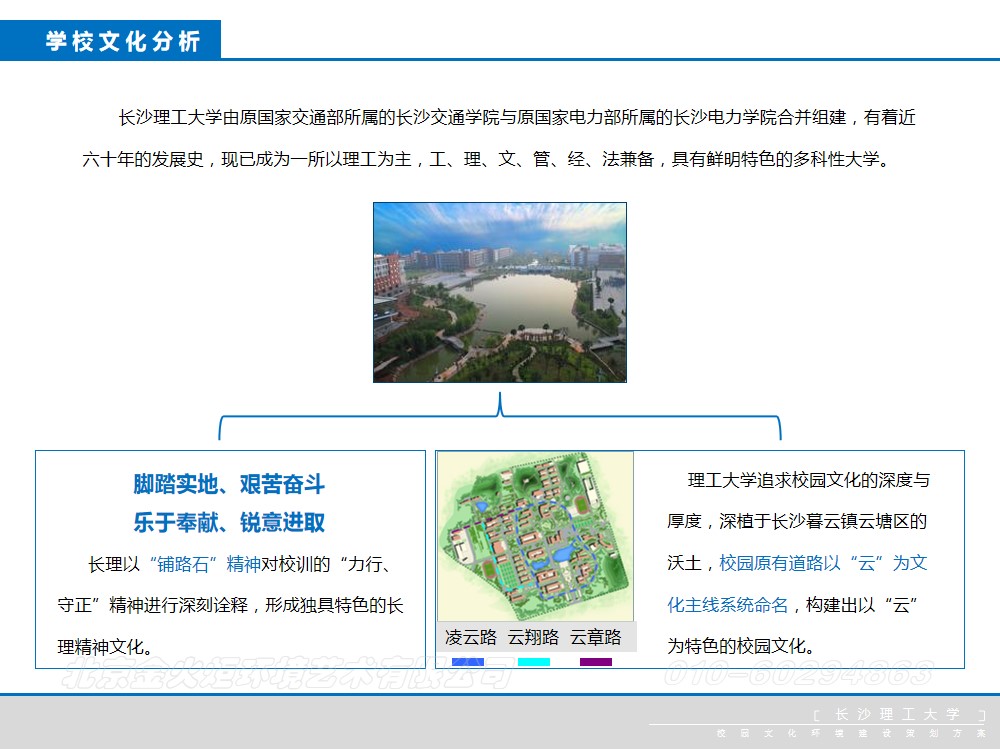Image resolution: width=1000 pixels, height=749 pixels.
Task: Select the intro paragraph beginning 长沙理工大学由原国家交通部
Action: coord(499,138)
